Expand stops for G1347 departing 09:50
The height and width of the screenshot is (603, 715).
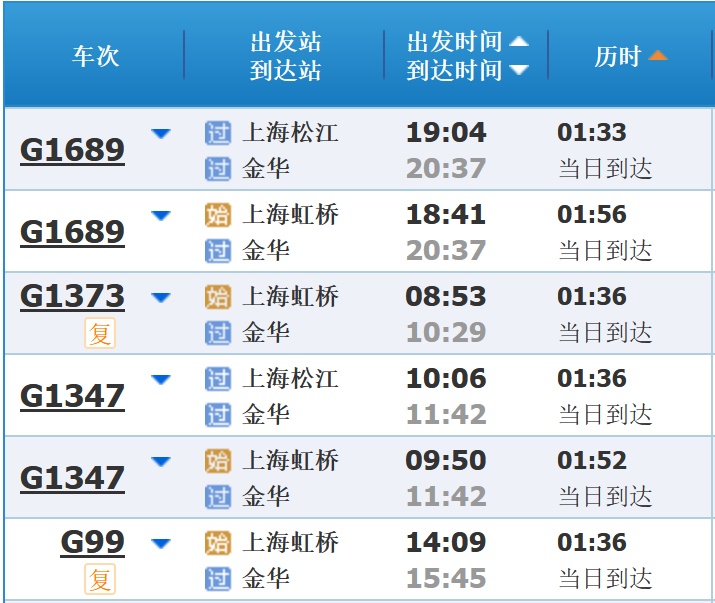[160, 461]
